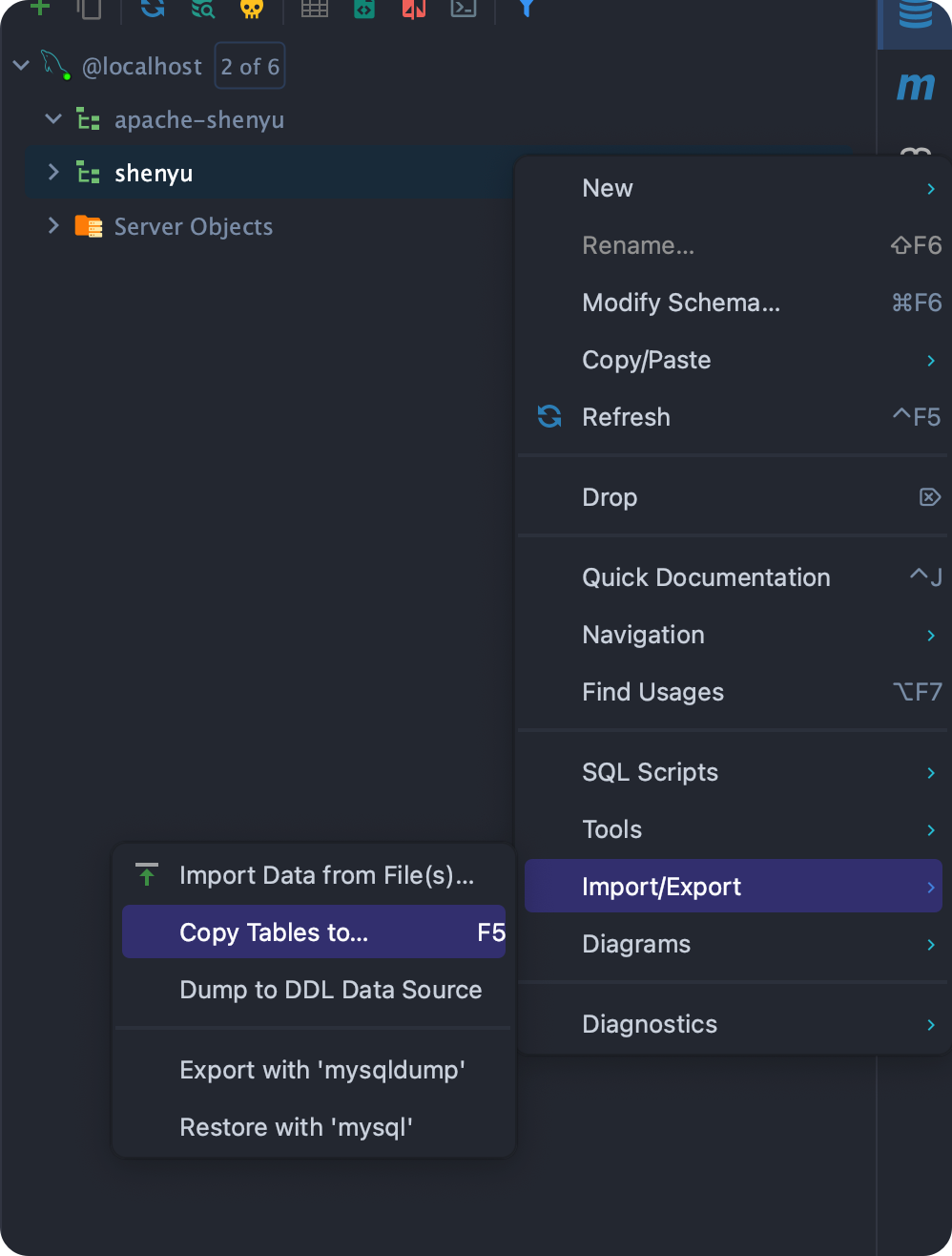Click Import Data from File(s)...
The width and height of the screenshot is (952, 1256).
(326, 875)
